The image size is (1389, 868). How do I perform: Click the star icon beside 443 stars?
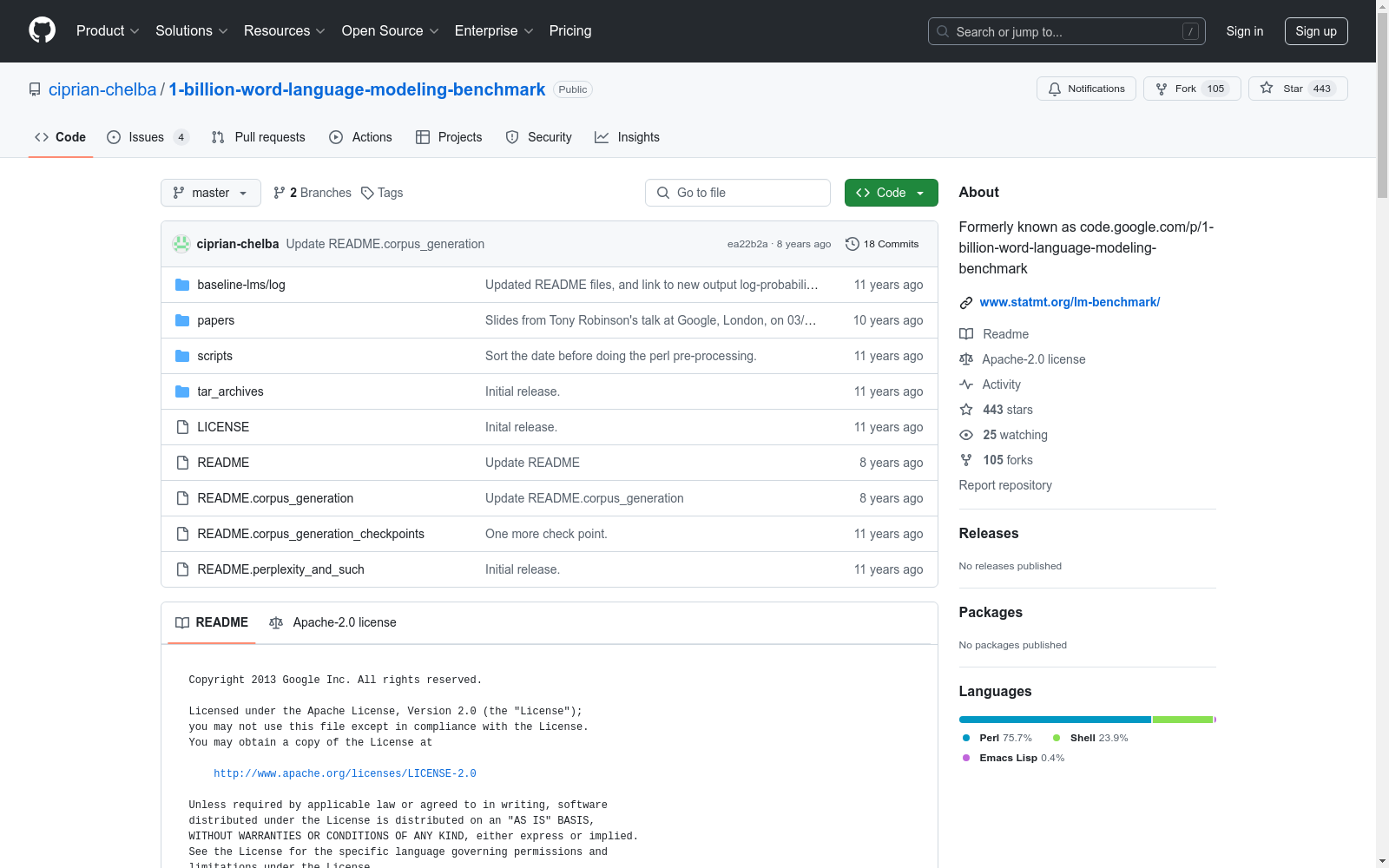tap(966, 410)
